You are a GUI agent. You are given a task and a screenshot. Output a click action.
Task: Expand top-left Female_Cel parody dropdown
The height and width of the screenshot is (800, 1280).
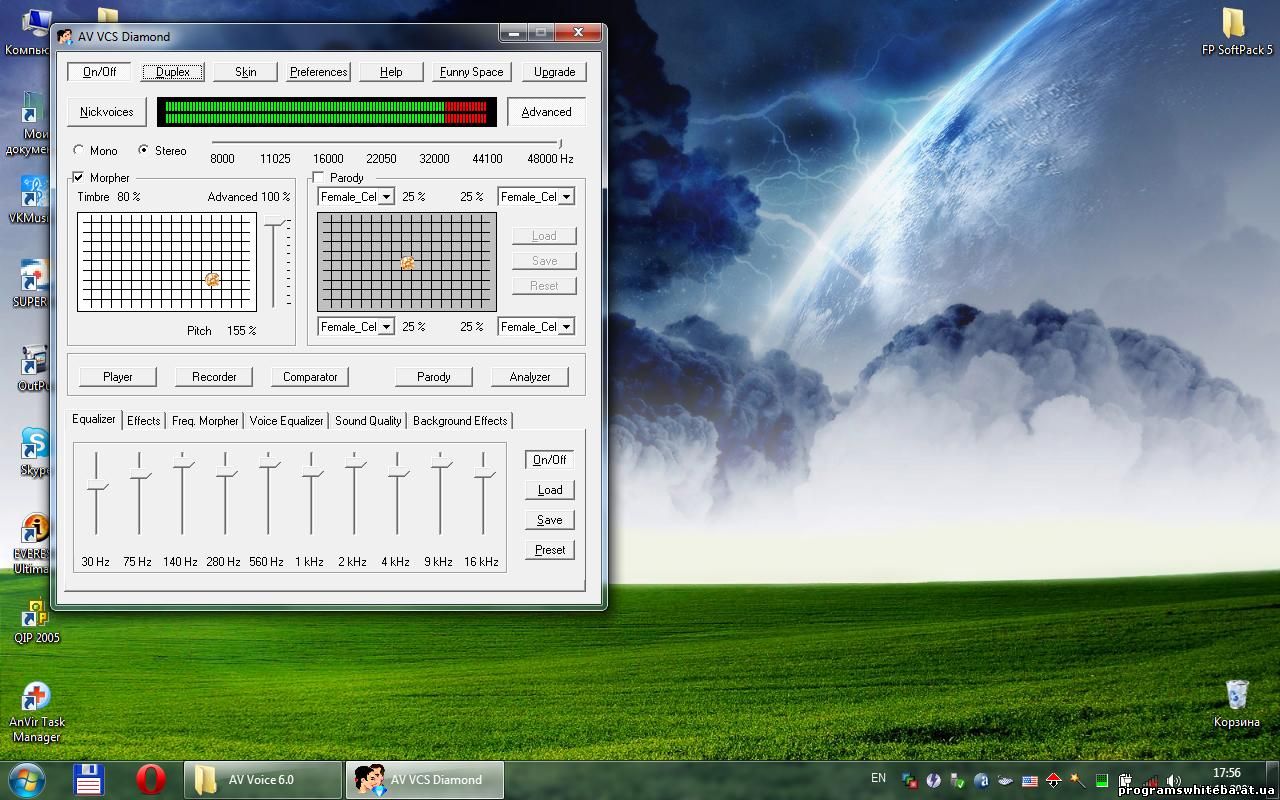(386, 197)
